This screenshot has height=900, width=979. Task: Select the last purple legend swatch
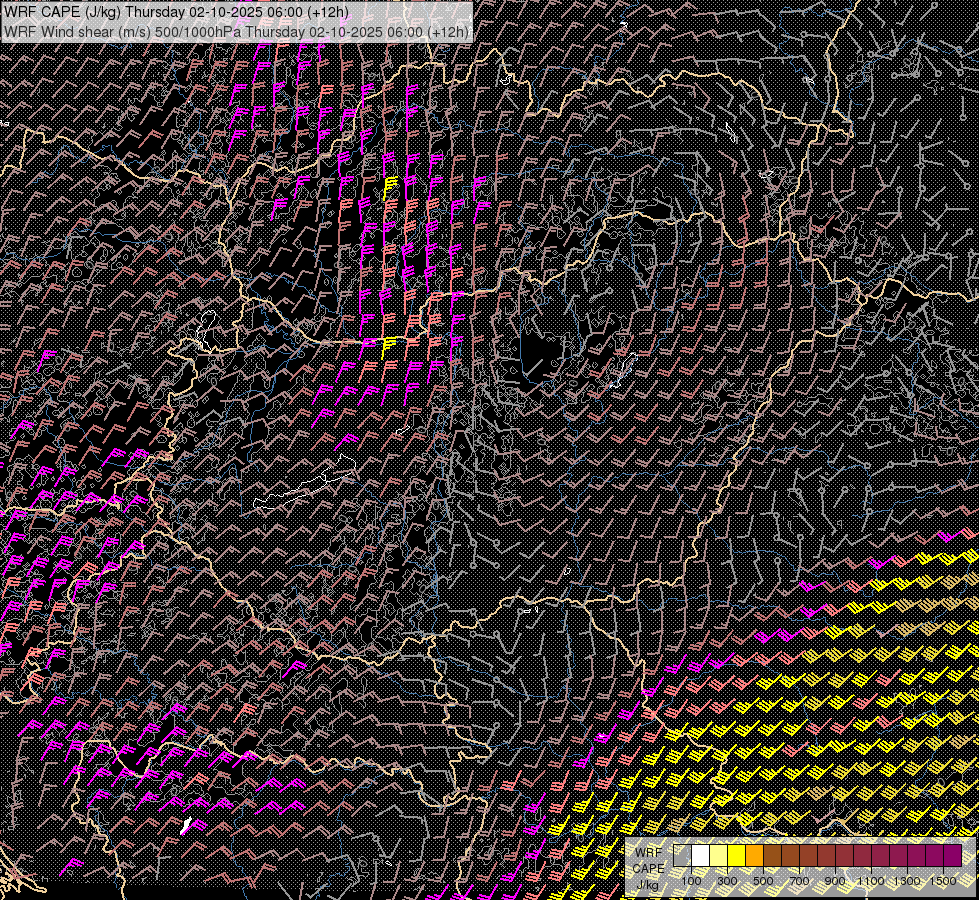[x=952, y=855]
